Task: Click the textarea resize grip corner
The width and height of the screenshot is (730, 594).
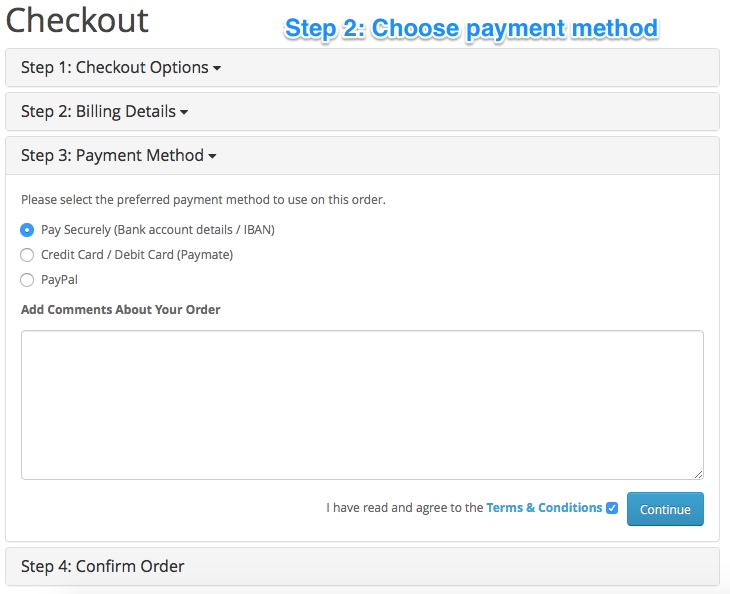Action: [698, 474]
